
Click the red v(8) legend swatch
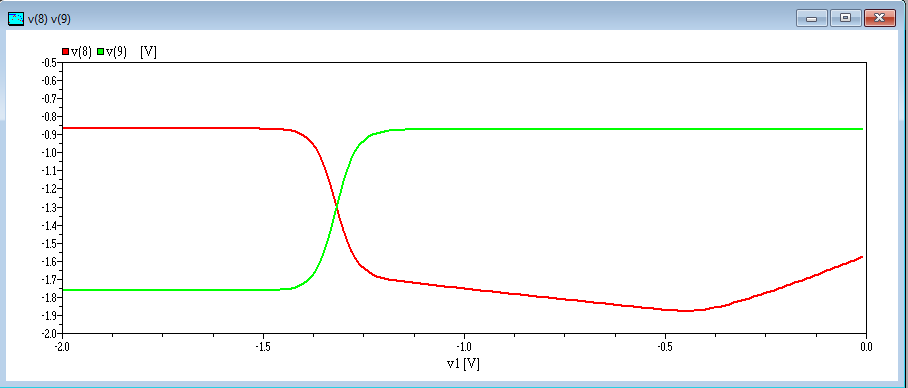tap(65, 52)
